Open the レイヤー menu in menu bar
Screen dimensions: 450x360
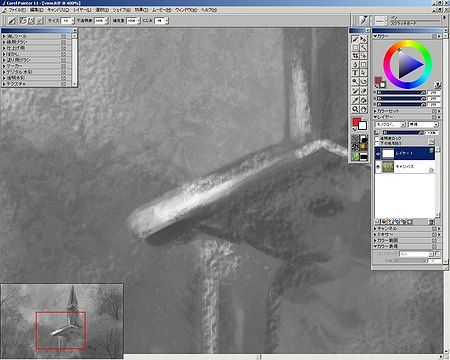[82, 10]
